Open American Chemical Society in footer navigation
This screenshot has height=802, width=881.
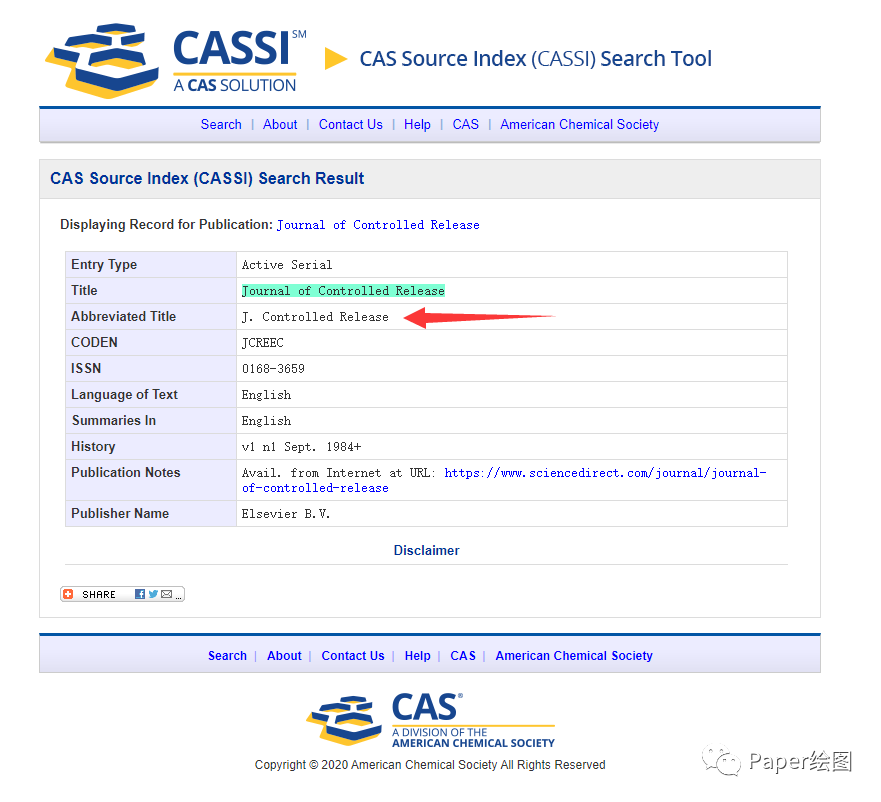point(574,656)
